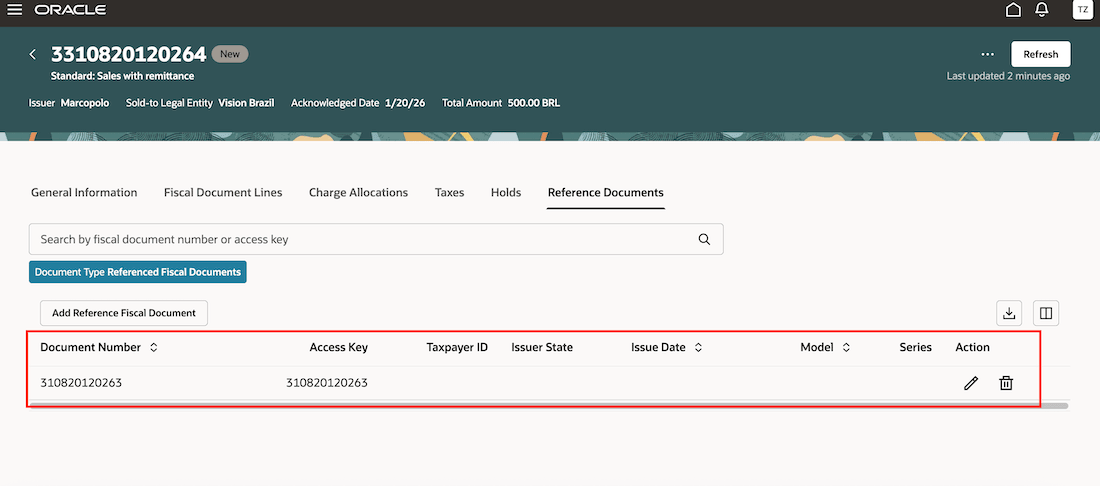This screenshot has height=486, width=1100.
Task: Open the column layout settings icon
Action: tap(1045, 313)
